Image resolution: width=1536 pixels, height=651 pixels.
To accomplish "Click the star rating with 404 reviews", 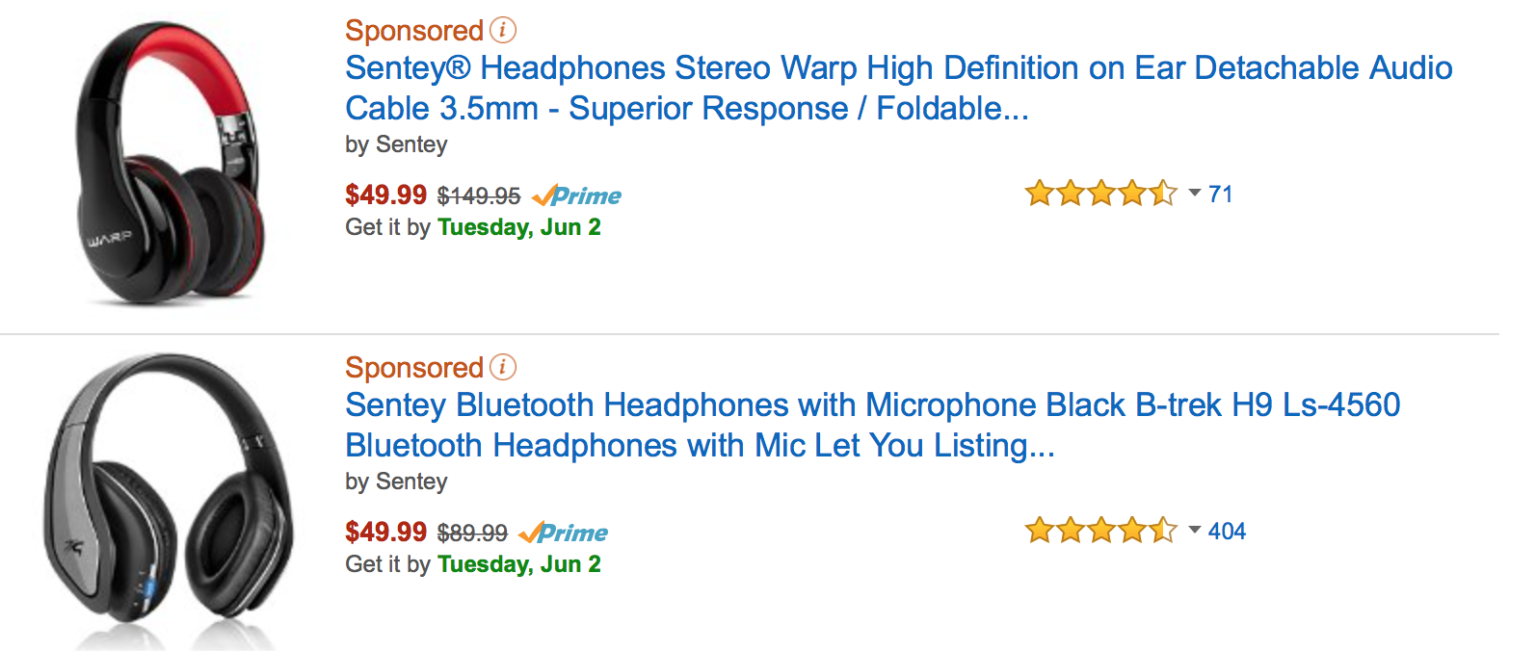I will click(x=1100, y=530).
